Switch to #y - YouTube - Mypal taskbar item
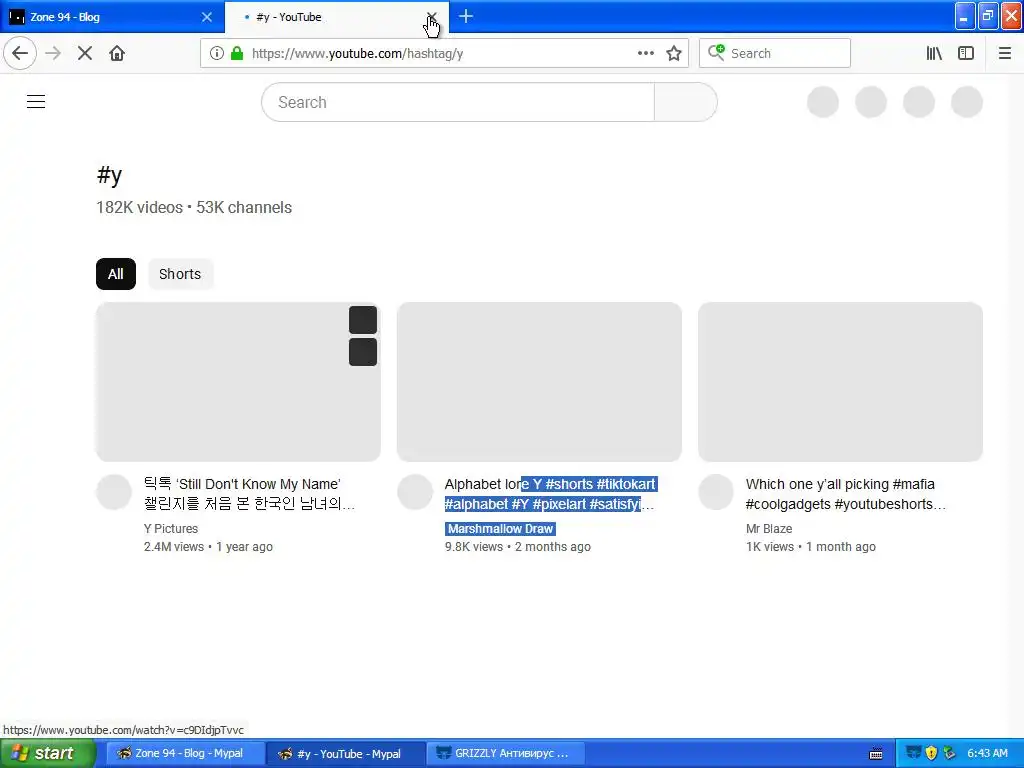This screenshot has width=1024, height=768. (x=346, y=753)
